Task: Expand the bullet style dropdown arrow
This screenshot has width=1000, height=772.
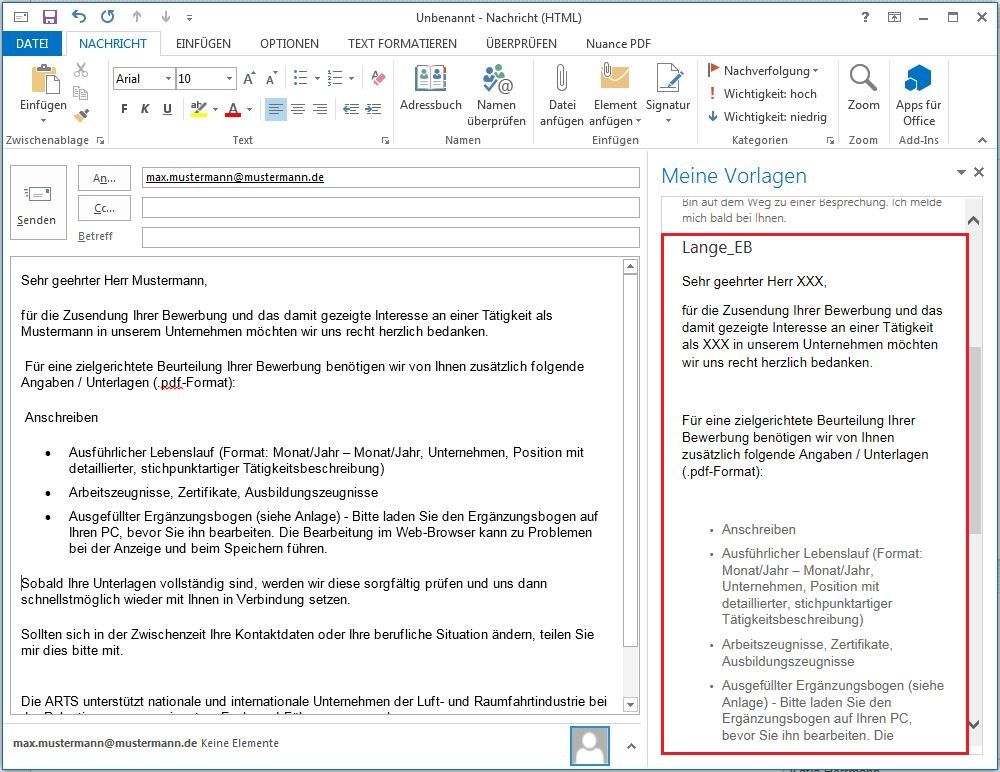Action: (x=318, y=78)
